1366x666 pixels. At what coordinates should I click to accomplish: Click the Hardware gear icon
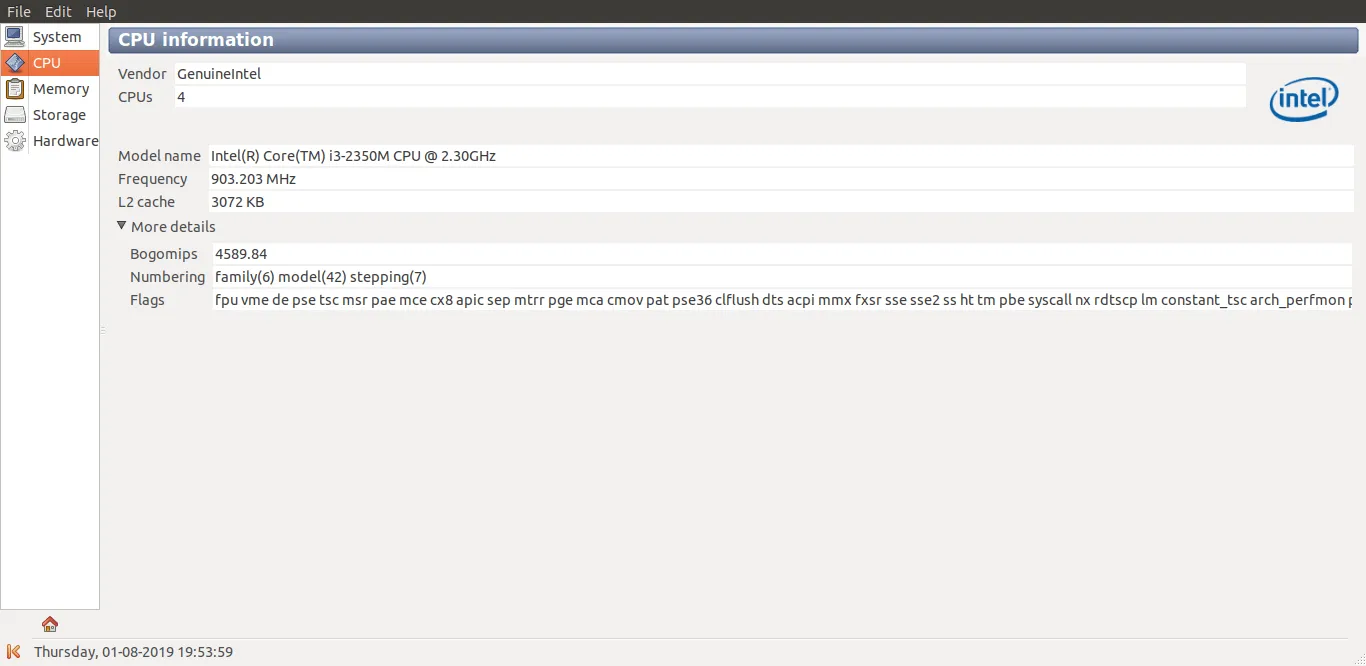point(15,141)
